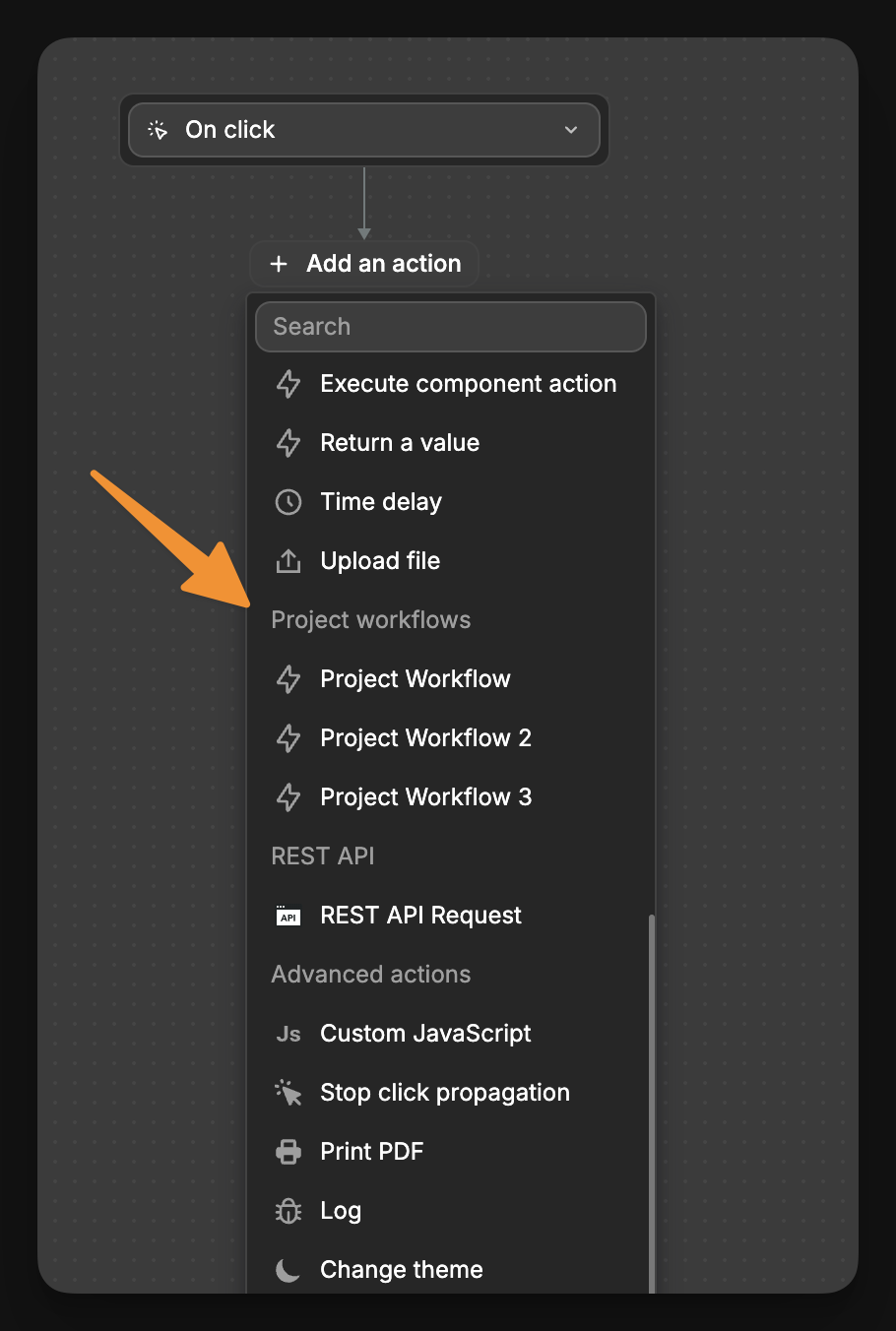Click the moon icon next to Change theme
The width and height of the screenshot is (896, 1331).
288,1269
